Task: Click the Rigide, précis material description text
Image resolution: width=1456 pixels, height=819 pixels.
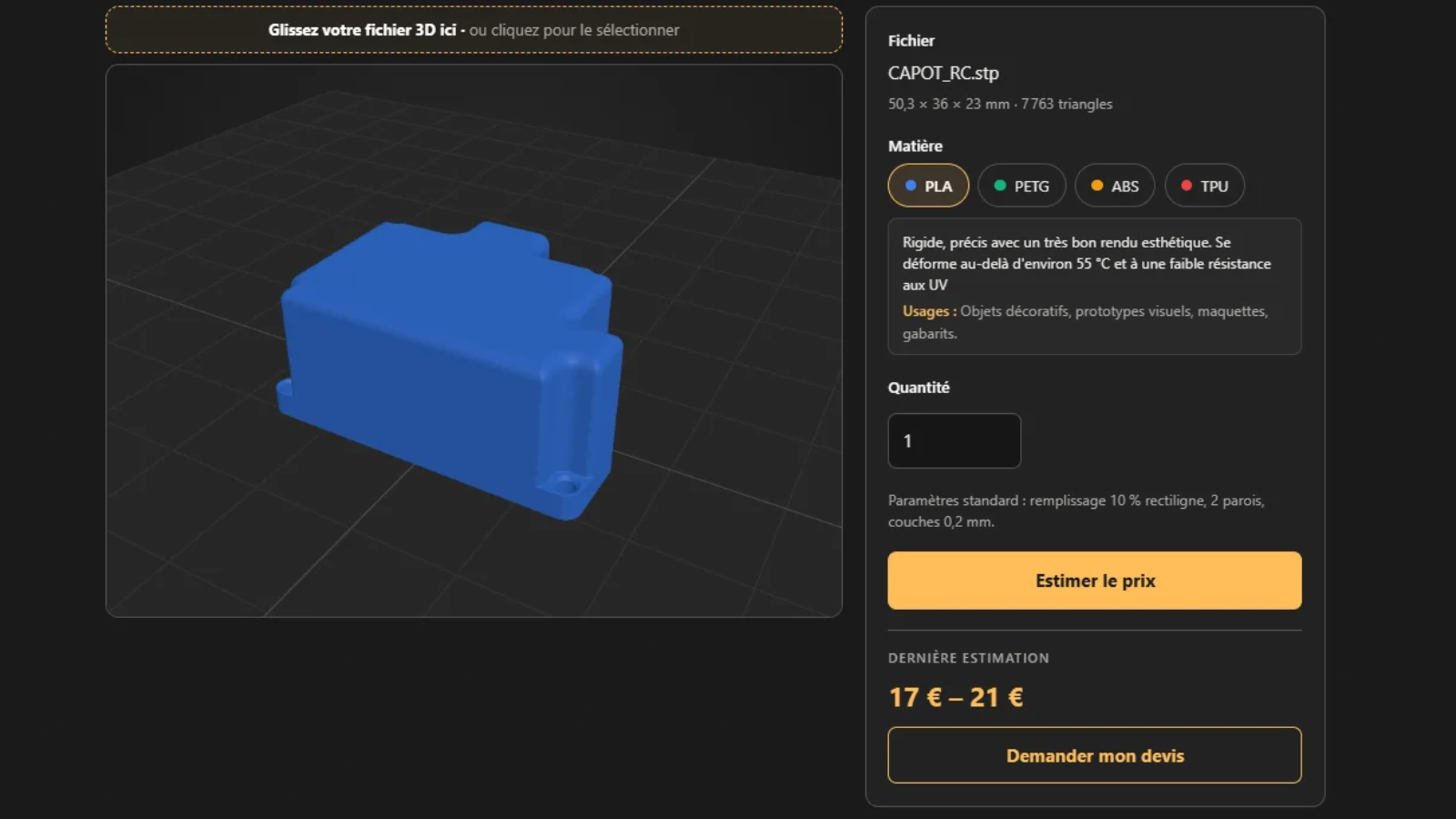Action: [1087, 264]
